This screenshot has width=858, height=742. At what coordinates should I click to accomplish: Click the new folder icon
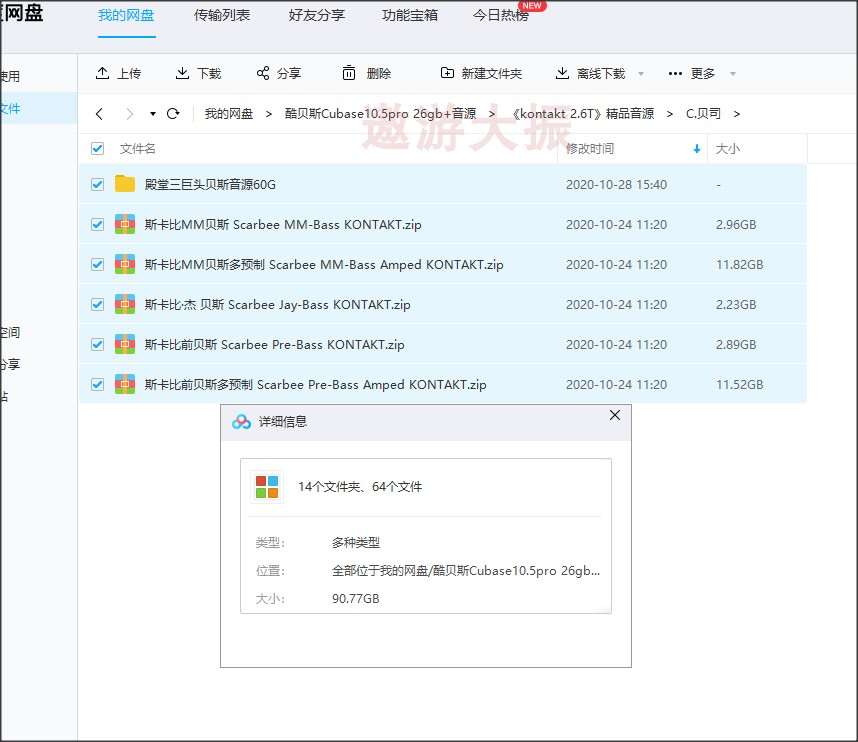[447, 73]
